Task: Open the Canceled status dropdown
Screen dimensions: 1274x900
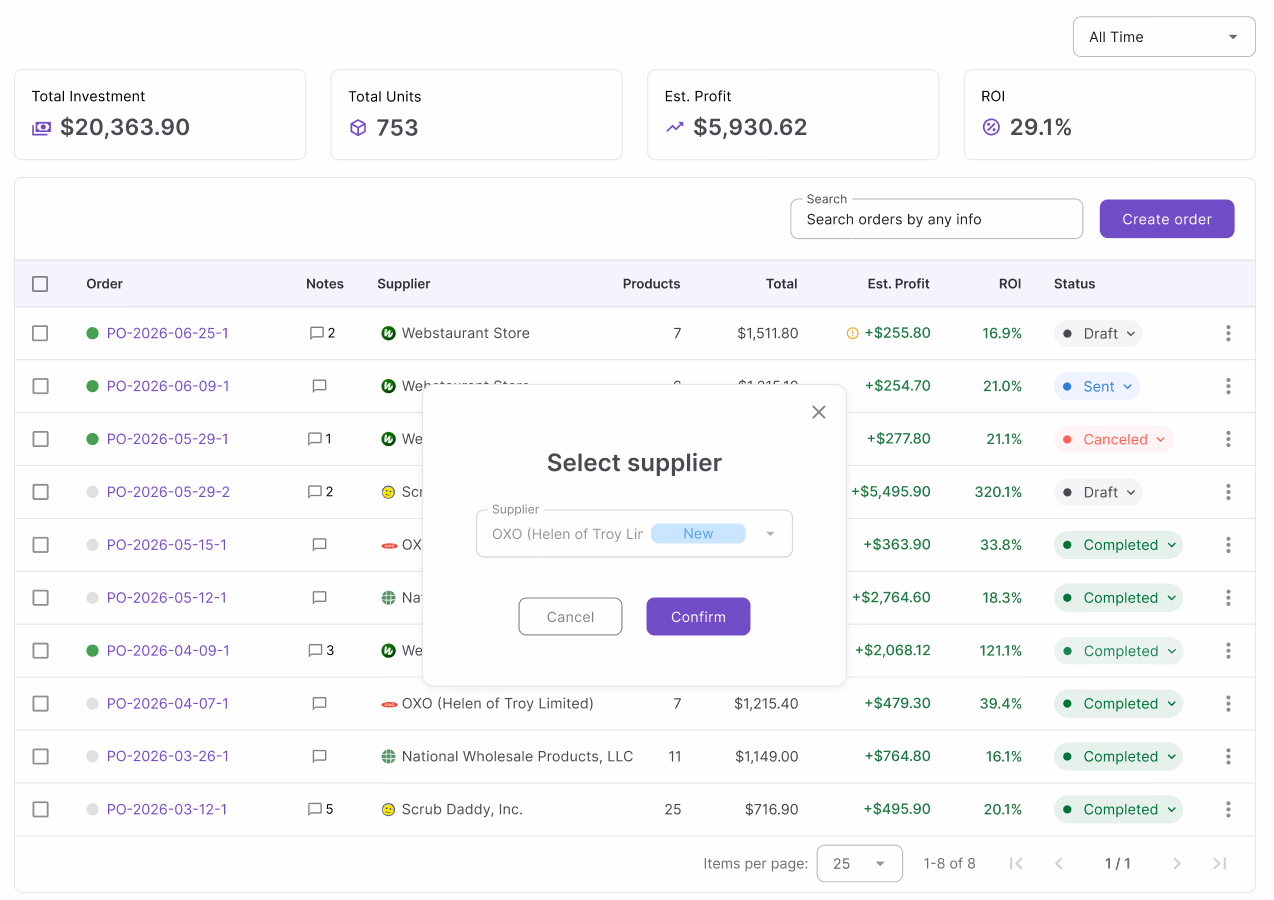Action: point(1113,439)
